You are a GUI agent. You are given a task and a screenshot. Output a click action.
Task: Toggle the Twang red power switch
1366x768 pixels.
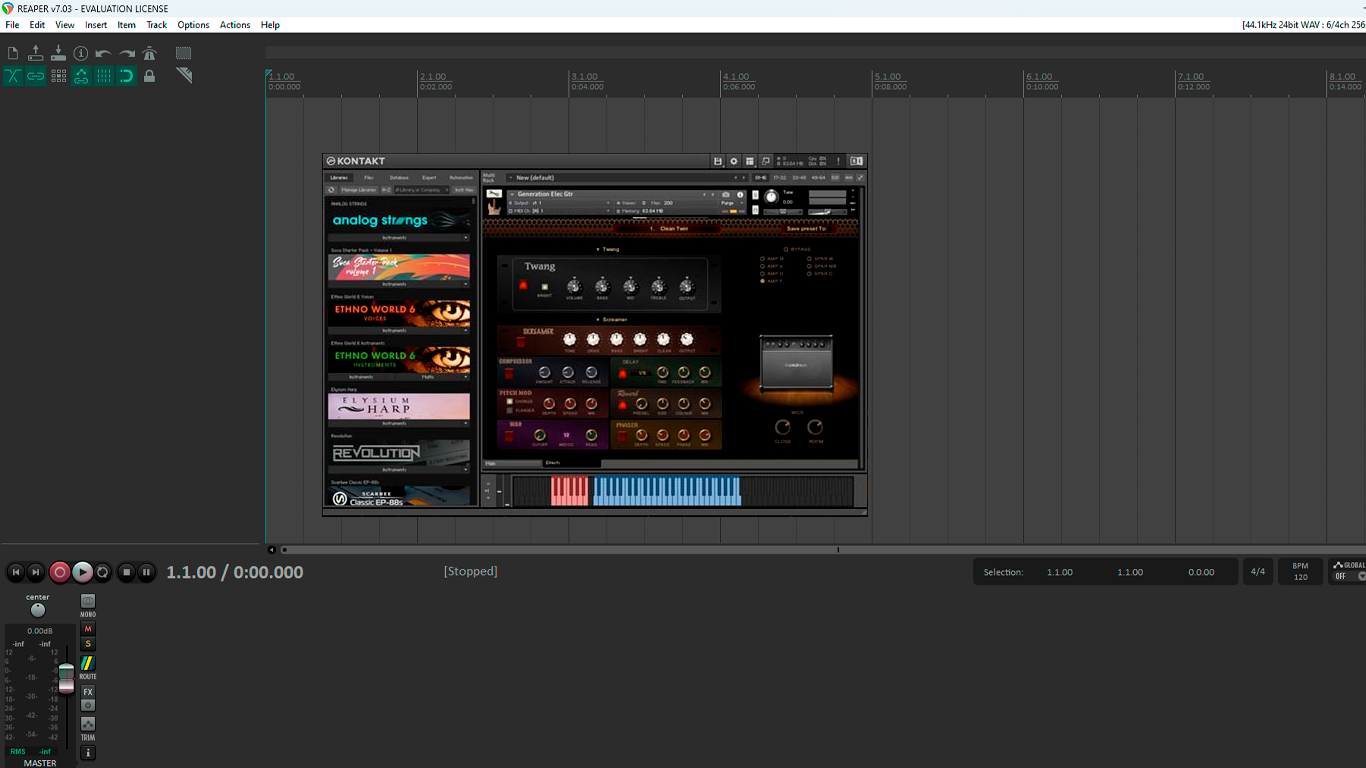[523, 285]
